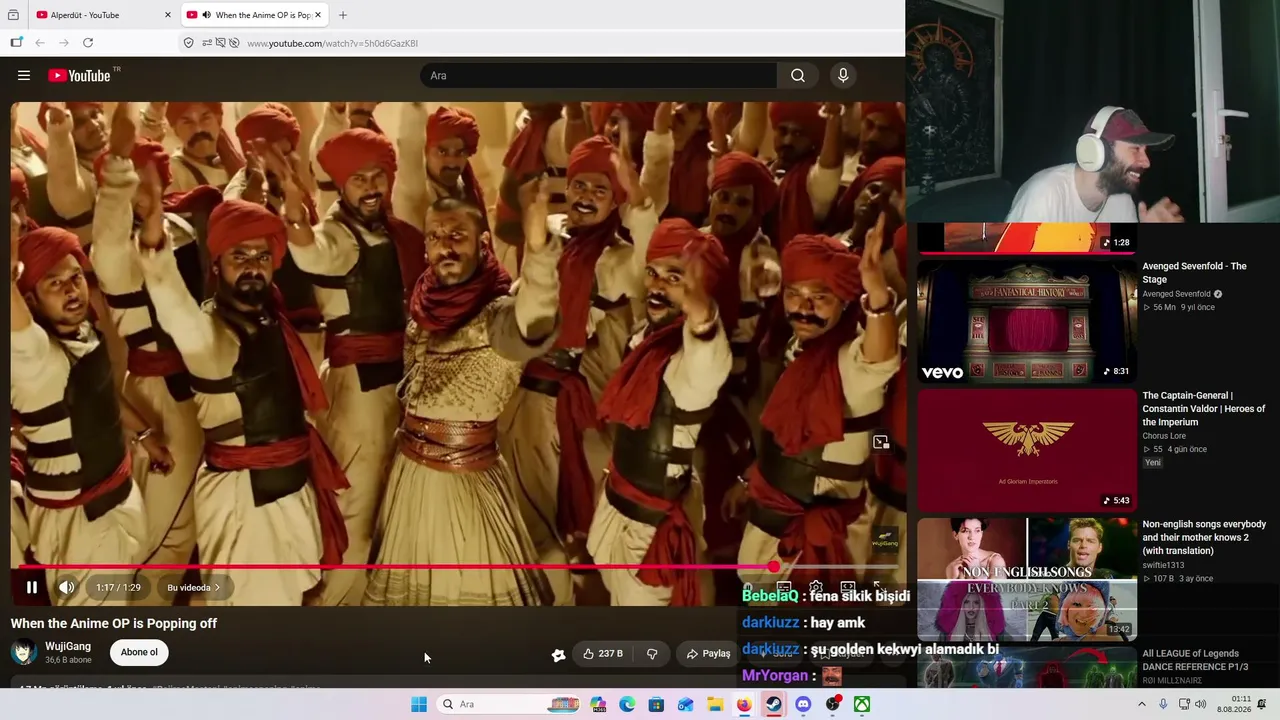Dislike the video with the thumbs-down icon
Image resolution: width=1280 pixels, height=720 pixels.
(x=652, y=654)
